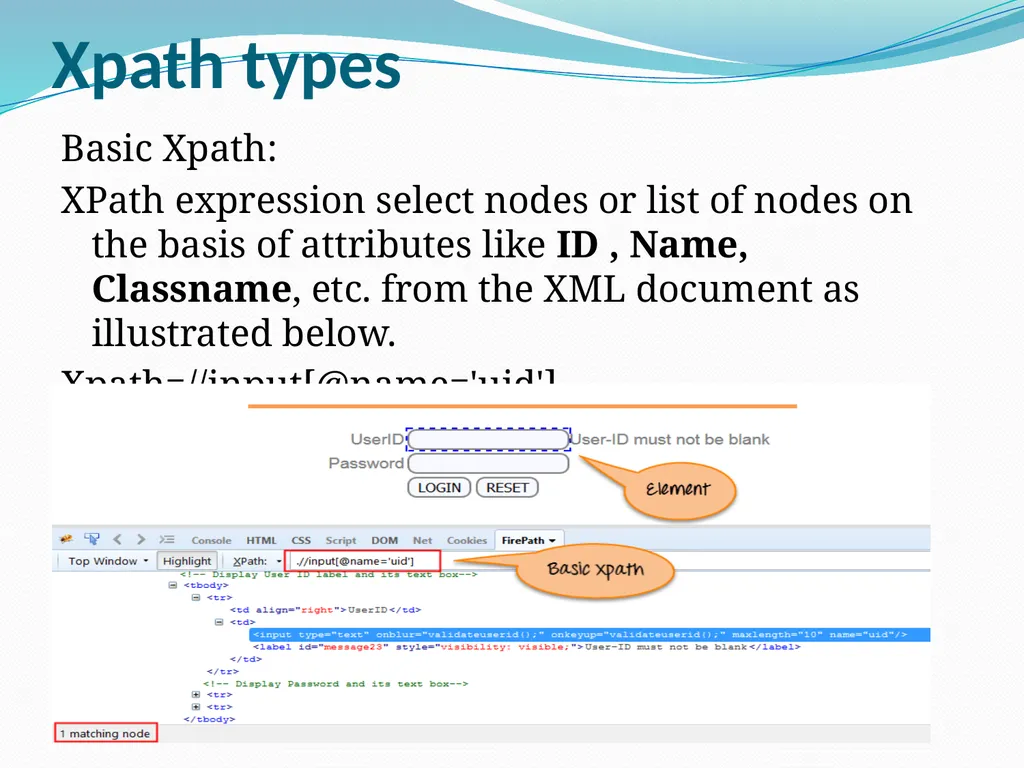Switch to the HTML tab
Viewport: 1024px width, 768px height.
click(x=261, y=540)
